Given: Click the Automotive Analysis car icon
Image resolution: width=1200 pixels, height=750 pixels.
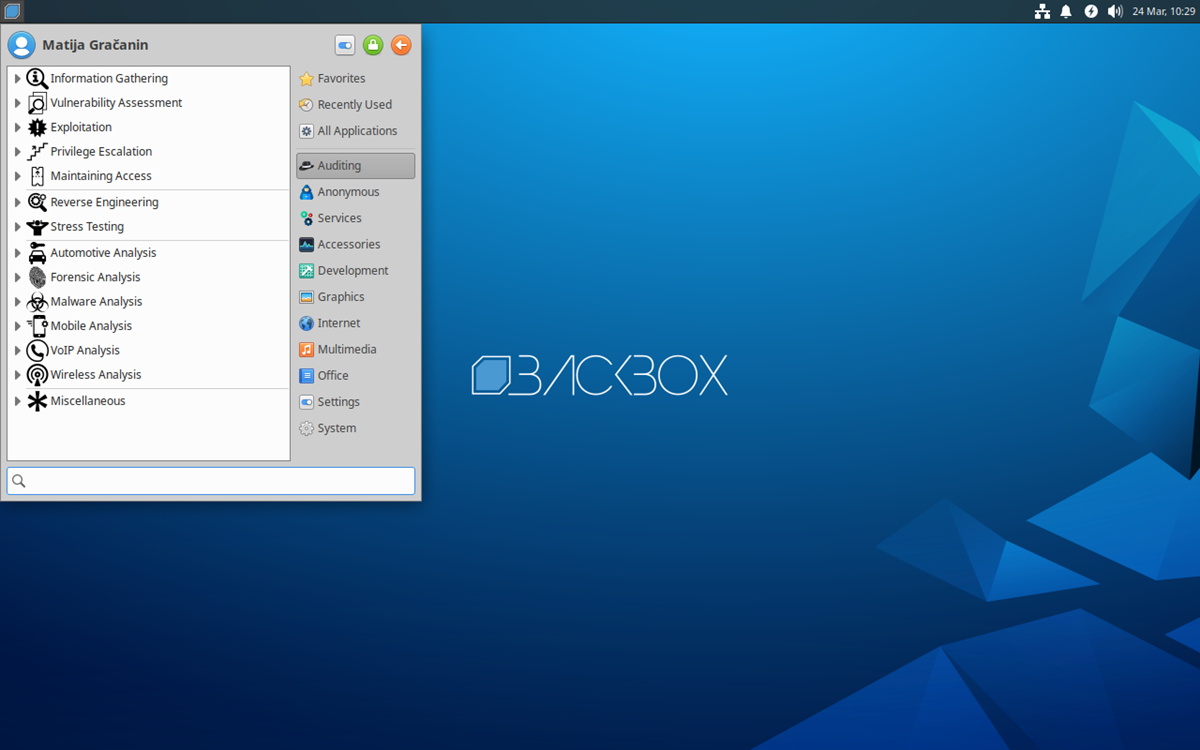Looking at the screenshot, I should pos(37,253).
